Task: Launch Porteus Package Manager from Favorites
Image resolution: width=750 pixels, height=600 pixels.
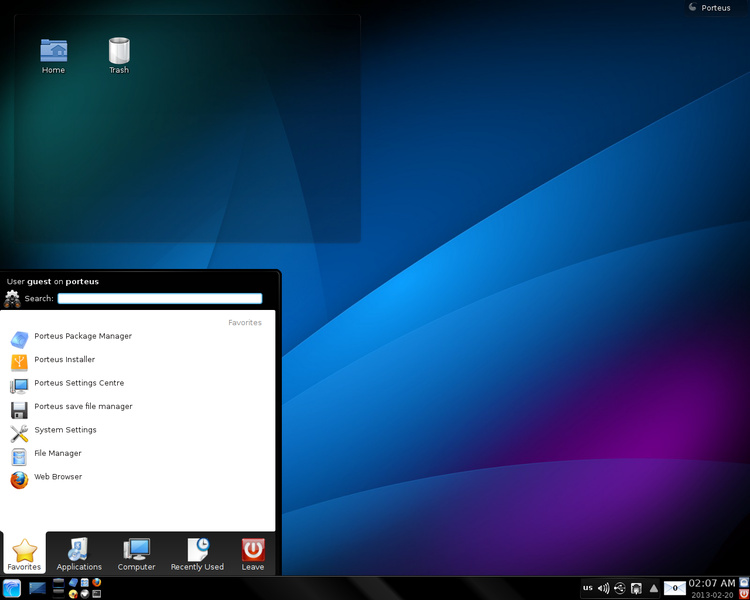Action: (x=137, y=338)
